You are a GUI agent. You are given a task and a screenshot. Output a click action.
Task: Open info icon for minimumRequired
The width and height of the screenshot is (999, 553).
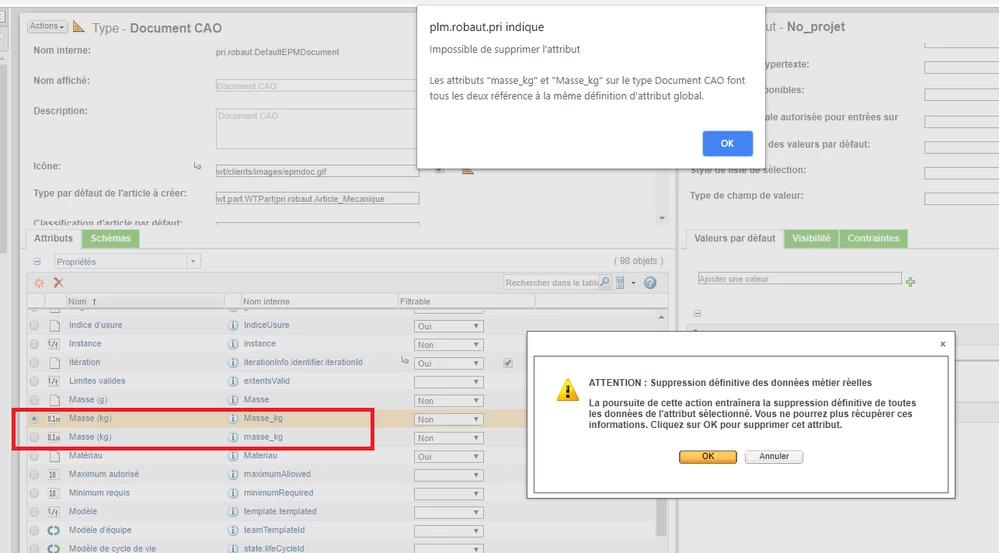pyautogui.click(x=233, y=493)
